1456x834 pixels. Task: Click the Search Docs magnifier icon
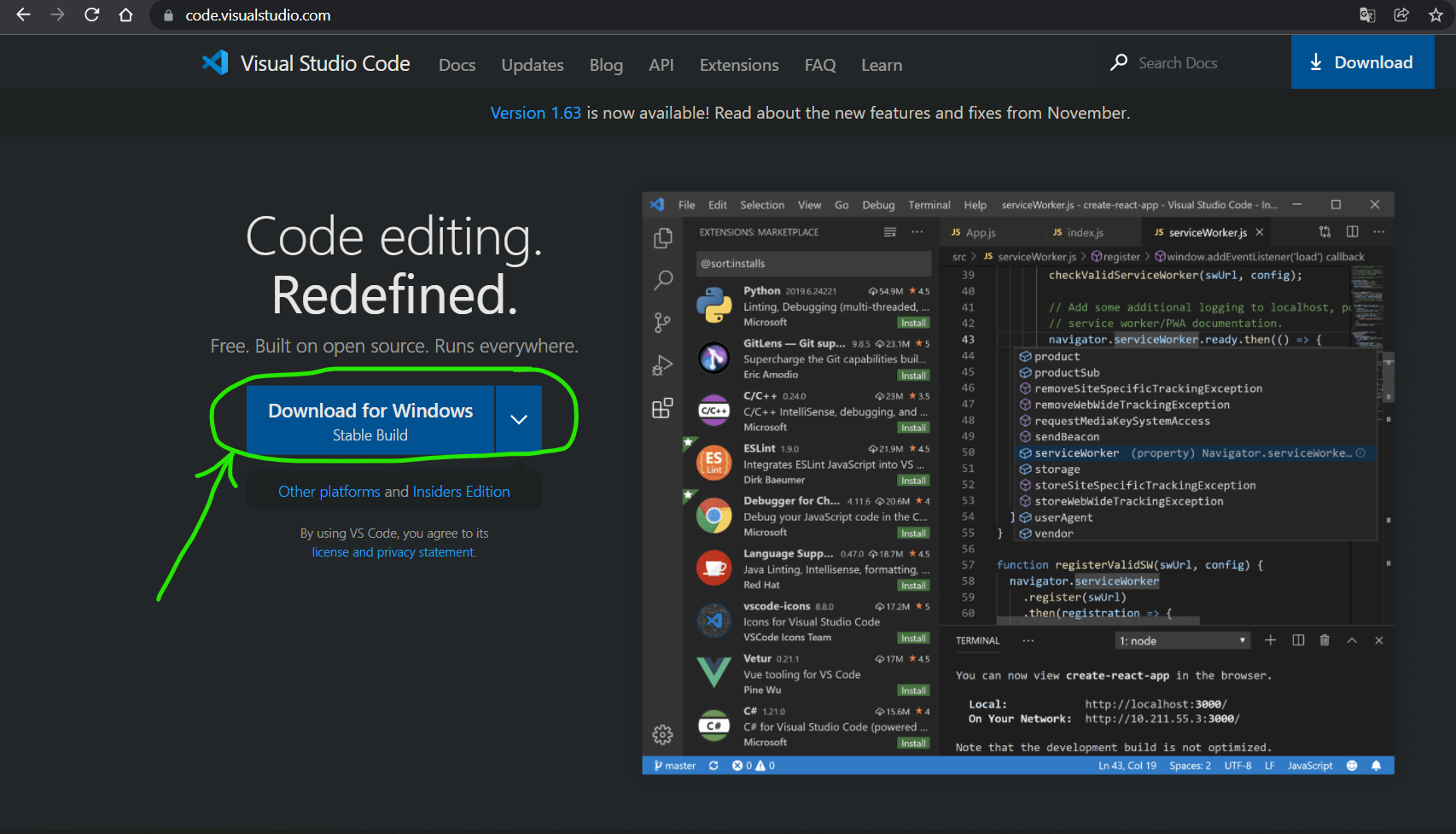pos(1119,62)
